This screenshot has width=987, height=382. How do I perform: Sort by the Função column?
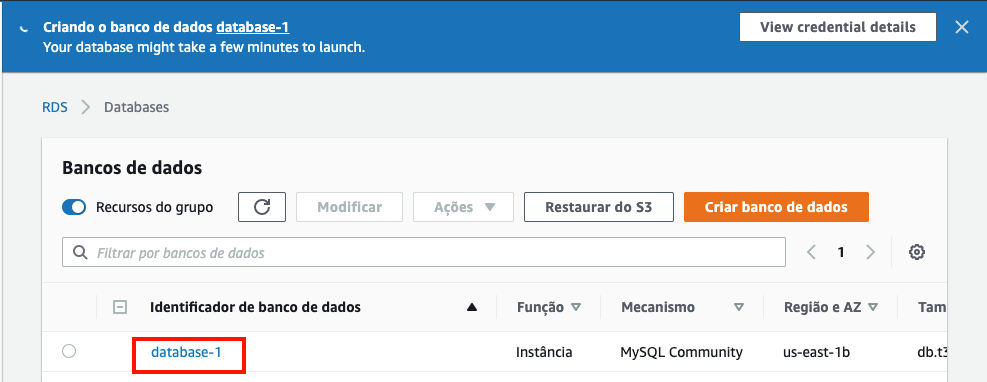pyautogui.click(x=549, y=307)
